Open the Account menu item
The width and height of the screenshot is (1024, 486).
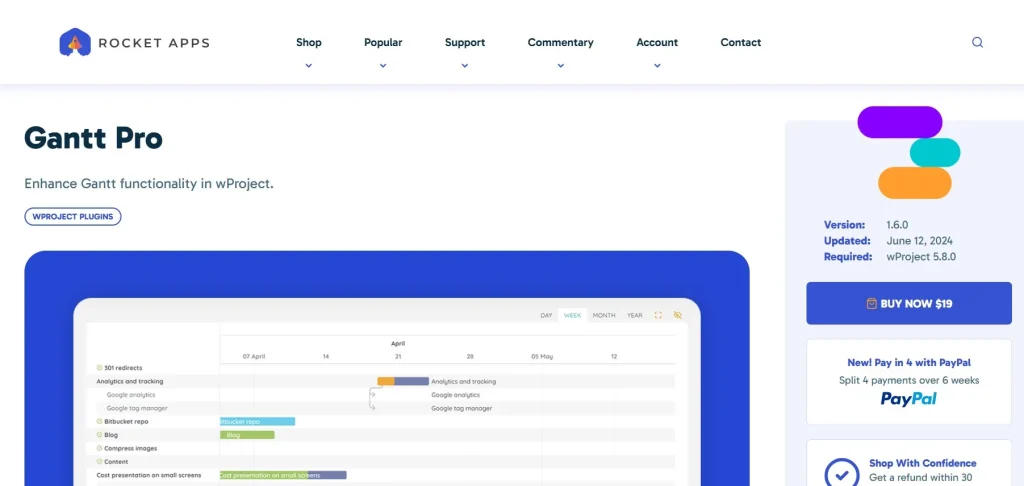657,42
